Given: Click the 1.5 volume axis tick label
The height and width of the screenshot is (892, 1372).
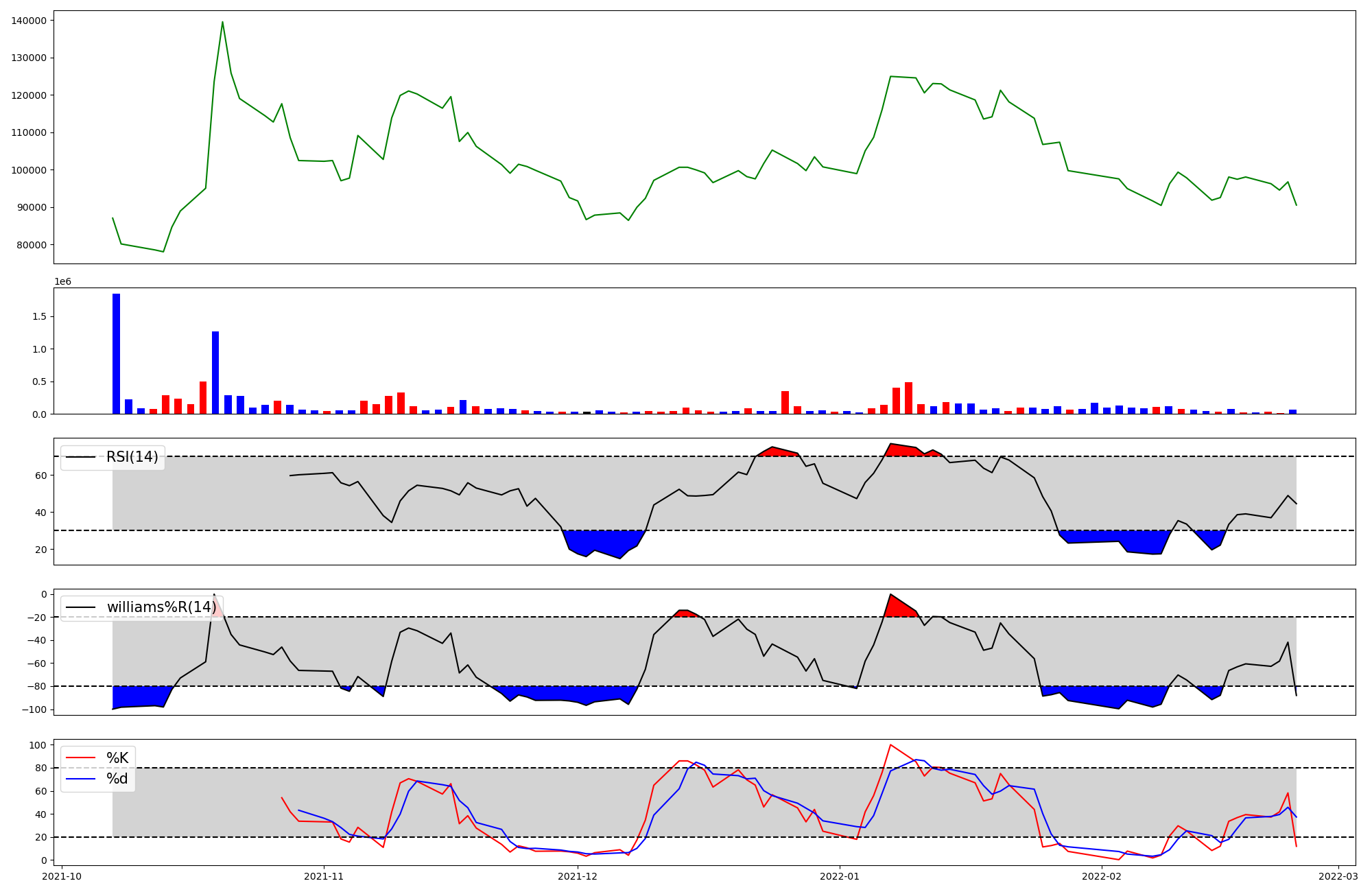Looking at the screenshot, I should pyautogui.click(x=38, y=317).
